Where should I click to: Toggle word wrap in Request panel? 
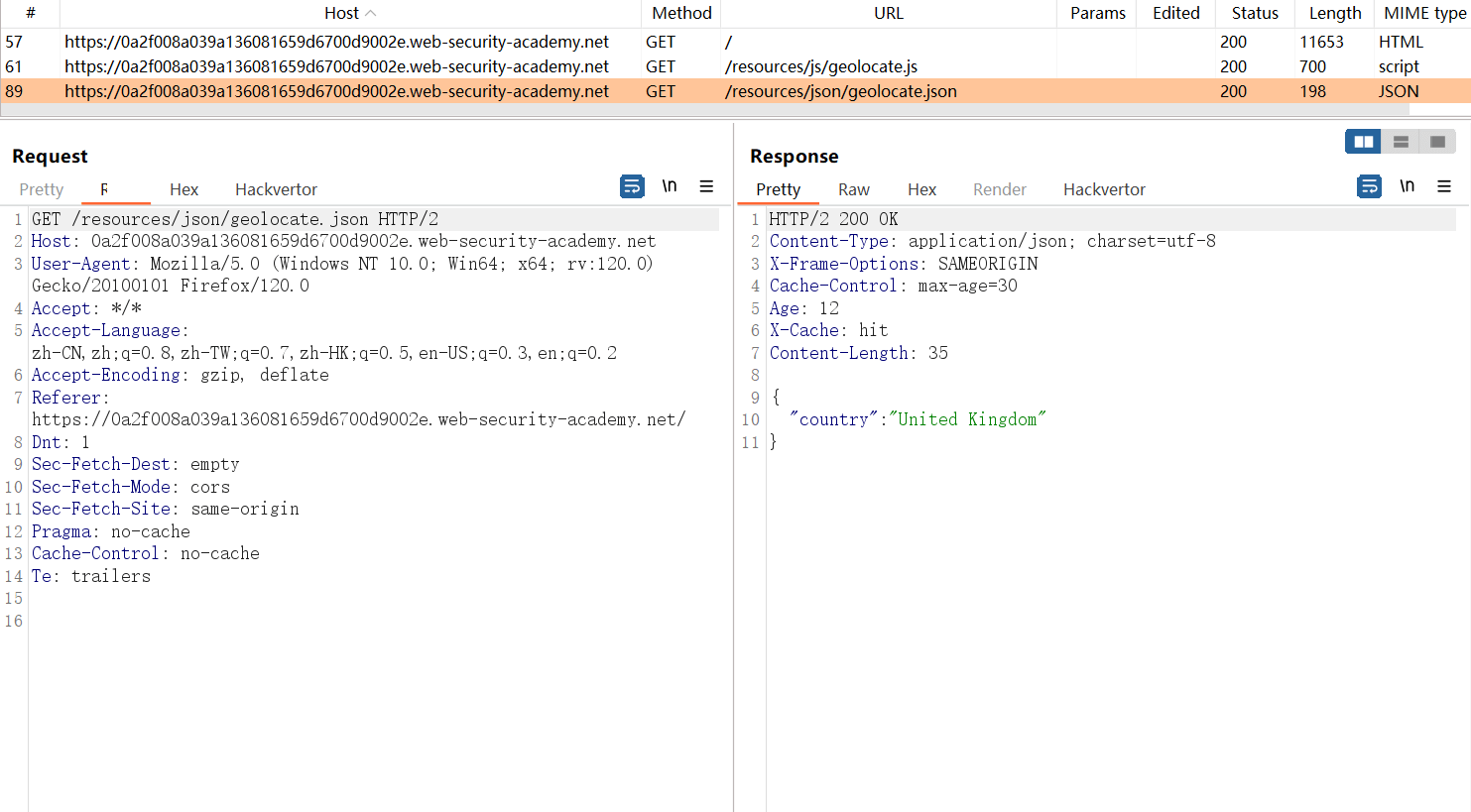click(x=632, y=186)
